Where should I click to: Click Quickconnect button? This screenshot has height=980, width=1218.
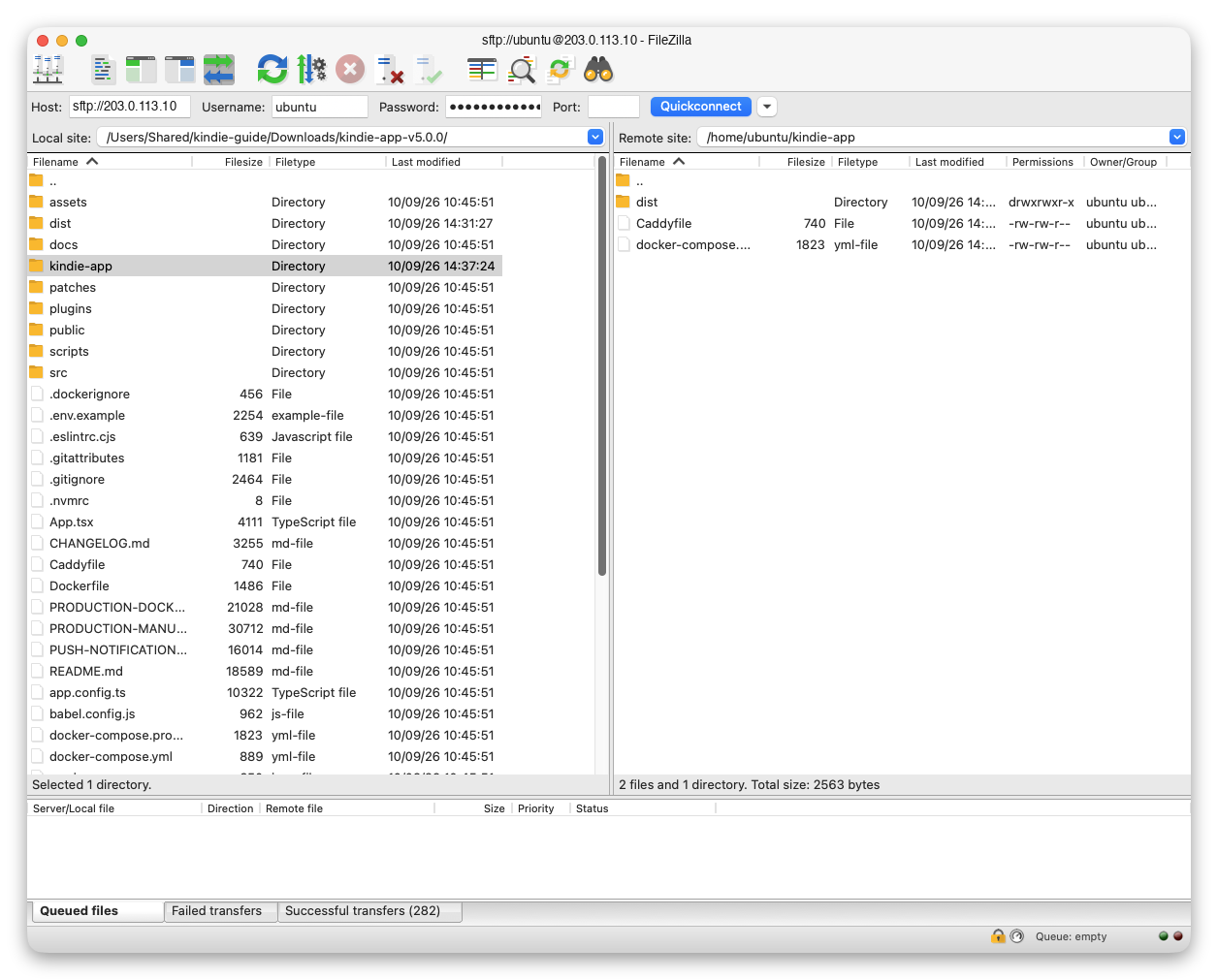click(x=701, y=107)
